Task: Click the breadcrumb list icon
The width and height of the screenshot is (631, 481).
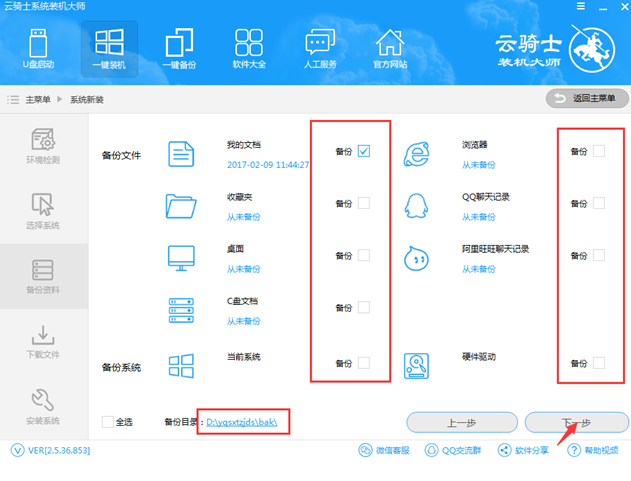Action: tap(13, 99)
